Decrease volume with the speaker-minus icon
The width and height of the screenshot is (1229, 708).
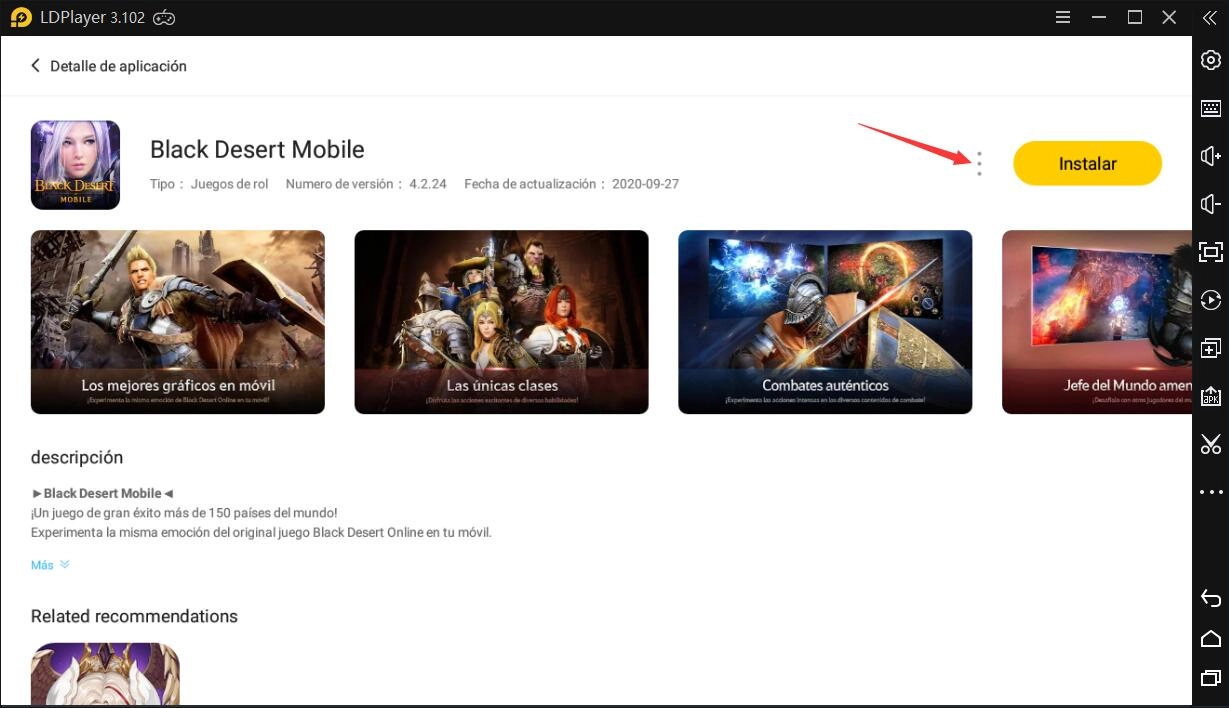[1210, 204]
